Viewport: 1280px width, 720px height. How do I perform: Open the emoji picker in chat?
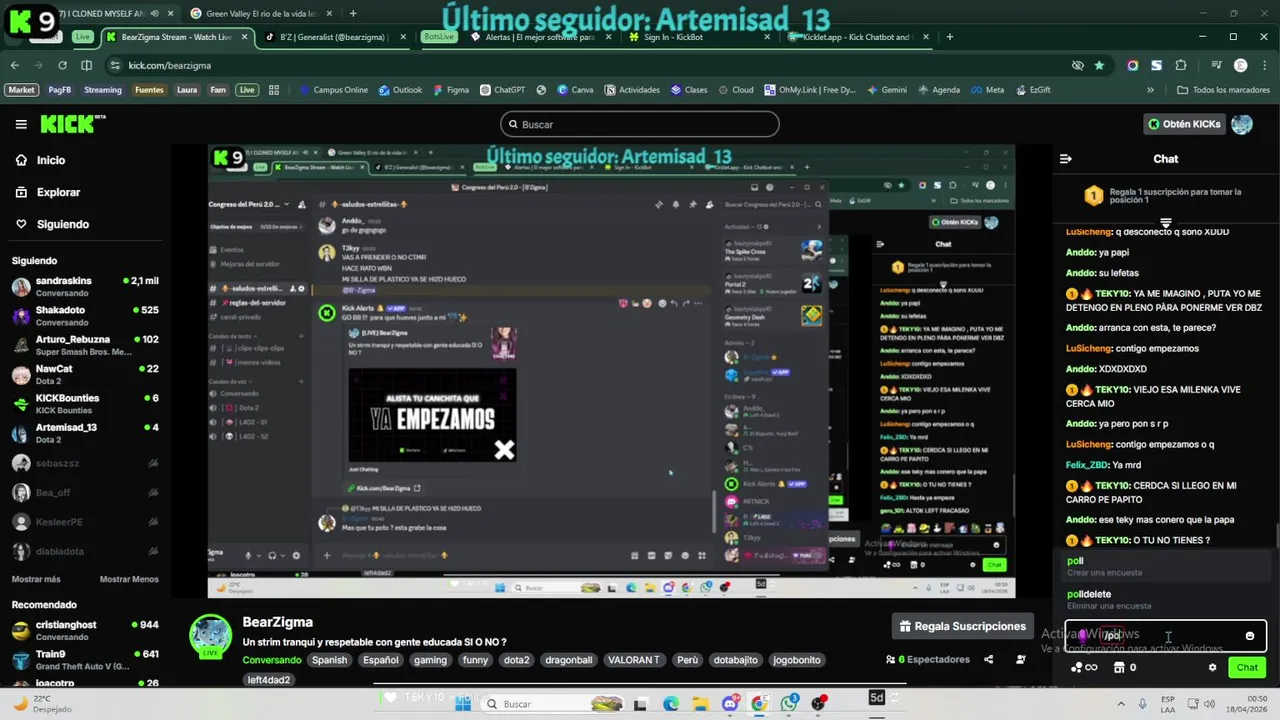[x=1249, y=636]
